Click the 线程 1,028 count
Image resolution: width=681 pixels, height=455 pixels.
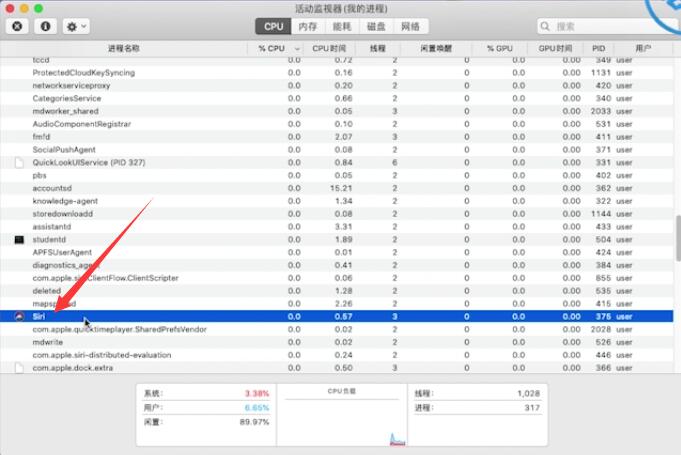coord(529,393)
